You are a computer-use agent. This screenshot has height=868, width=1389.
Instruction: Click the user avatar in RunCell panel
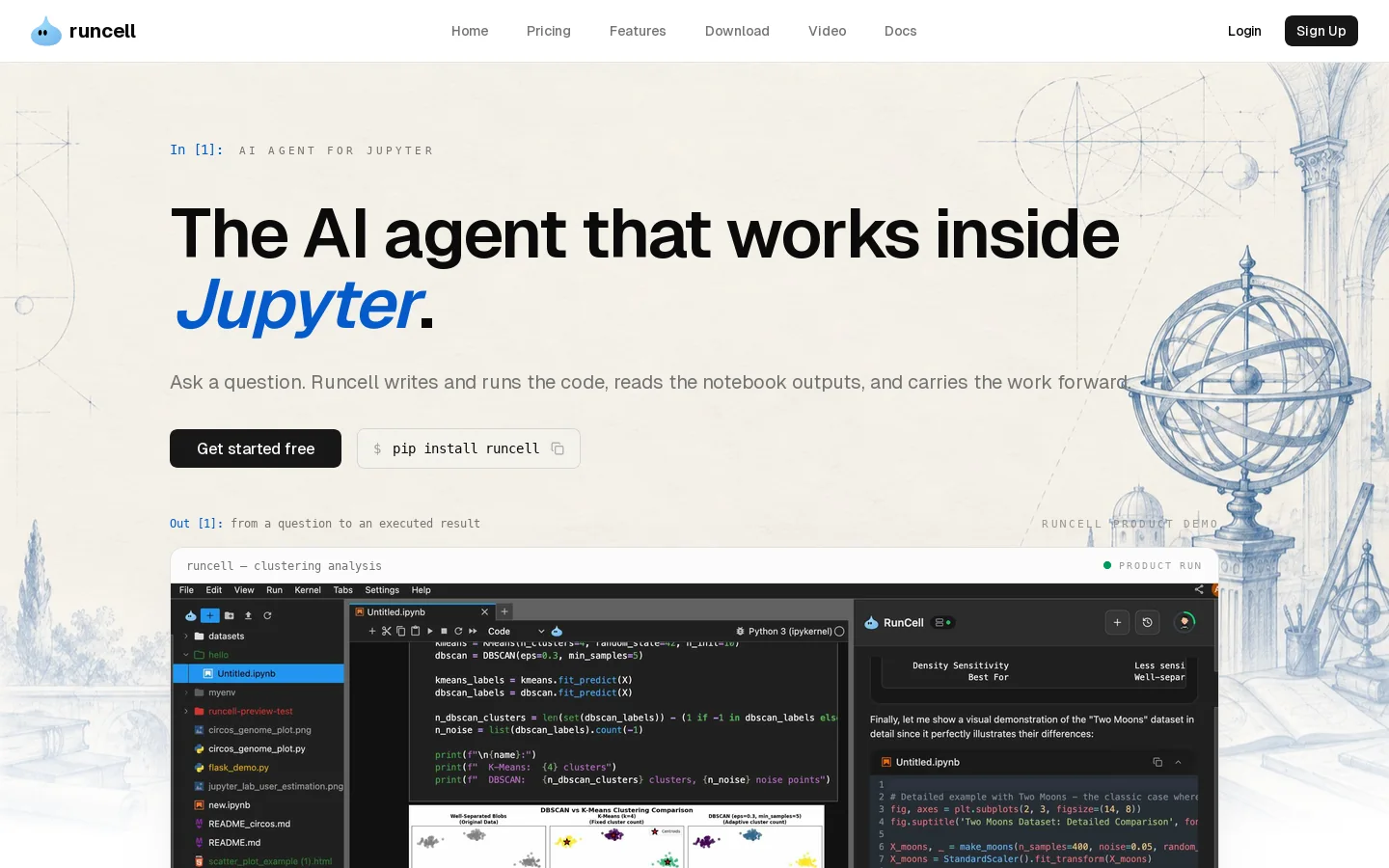tap(1185, 622)
